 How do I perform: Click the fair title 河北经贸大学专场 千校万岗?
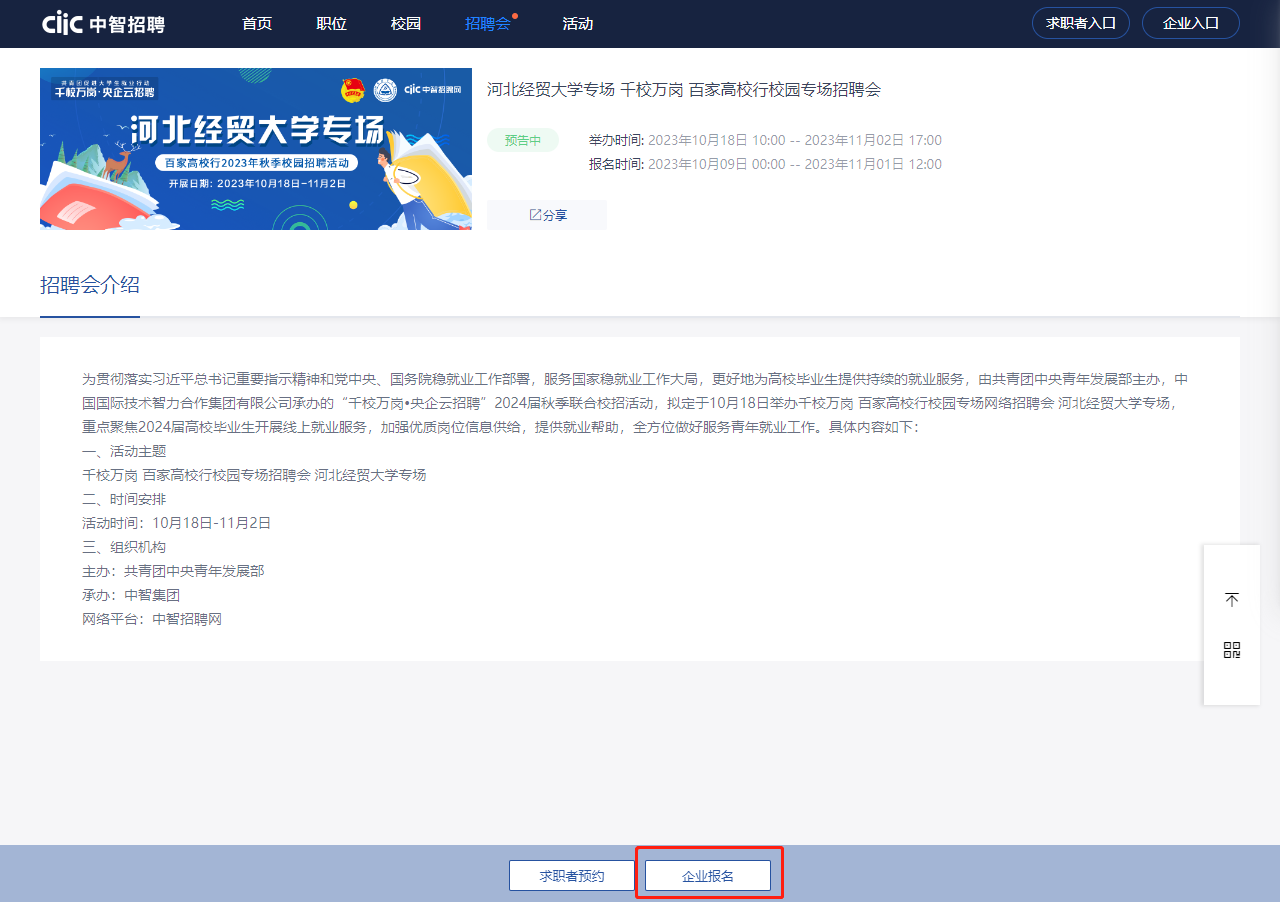684,90
